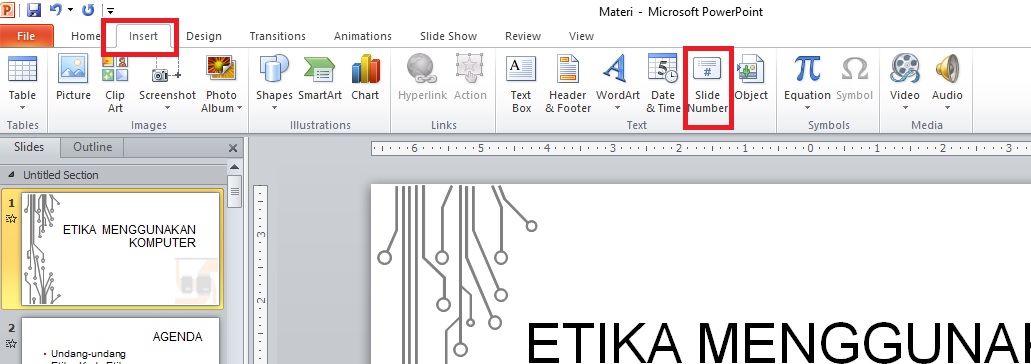Insert a SmartArt graphic
1031x364 pixels.
(x=320, y=79)
